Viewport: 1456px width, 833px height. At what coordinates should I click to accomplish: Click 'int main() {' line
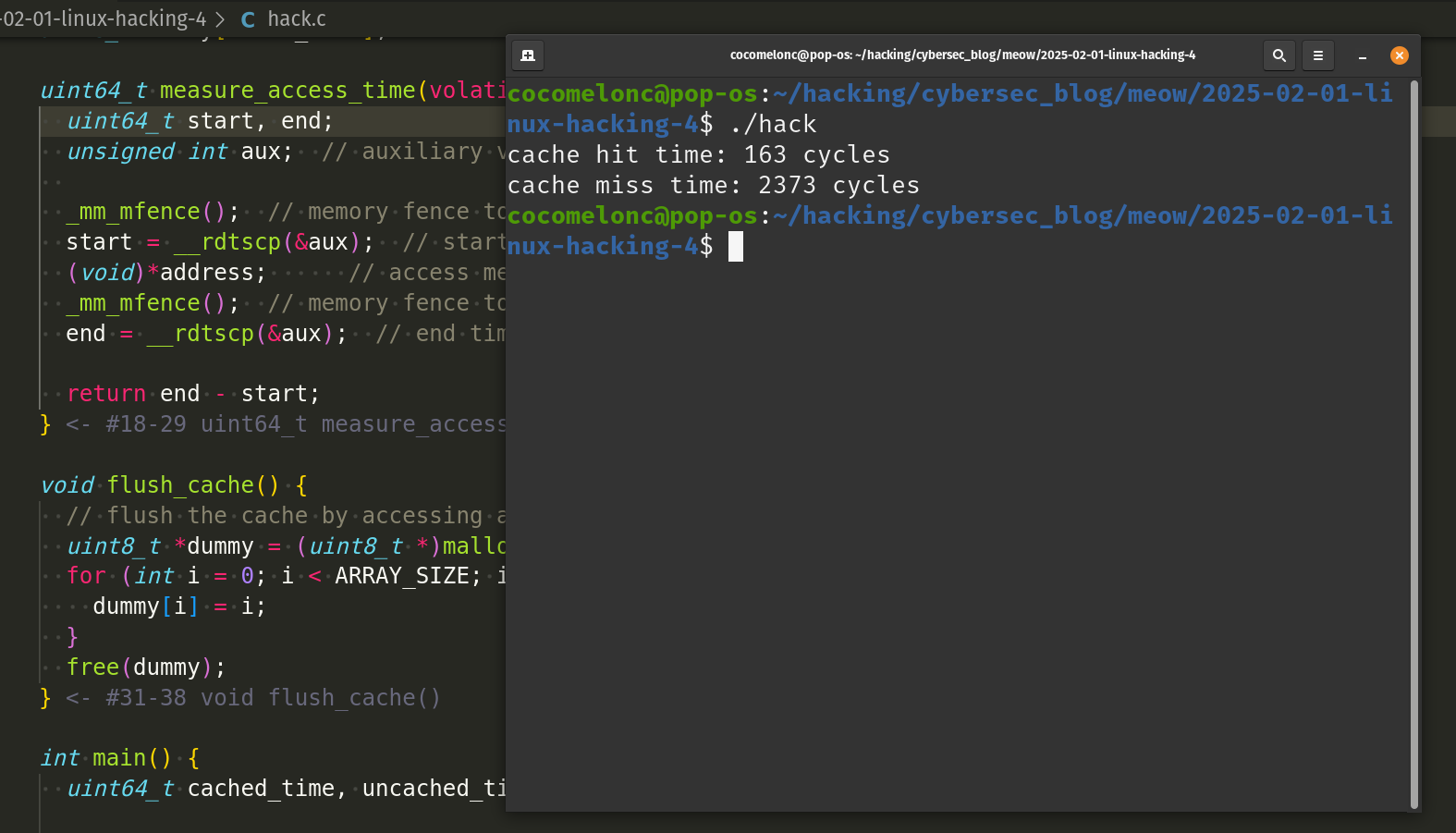pyautogui.click(x=120, y=758)
